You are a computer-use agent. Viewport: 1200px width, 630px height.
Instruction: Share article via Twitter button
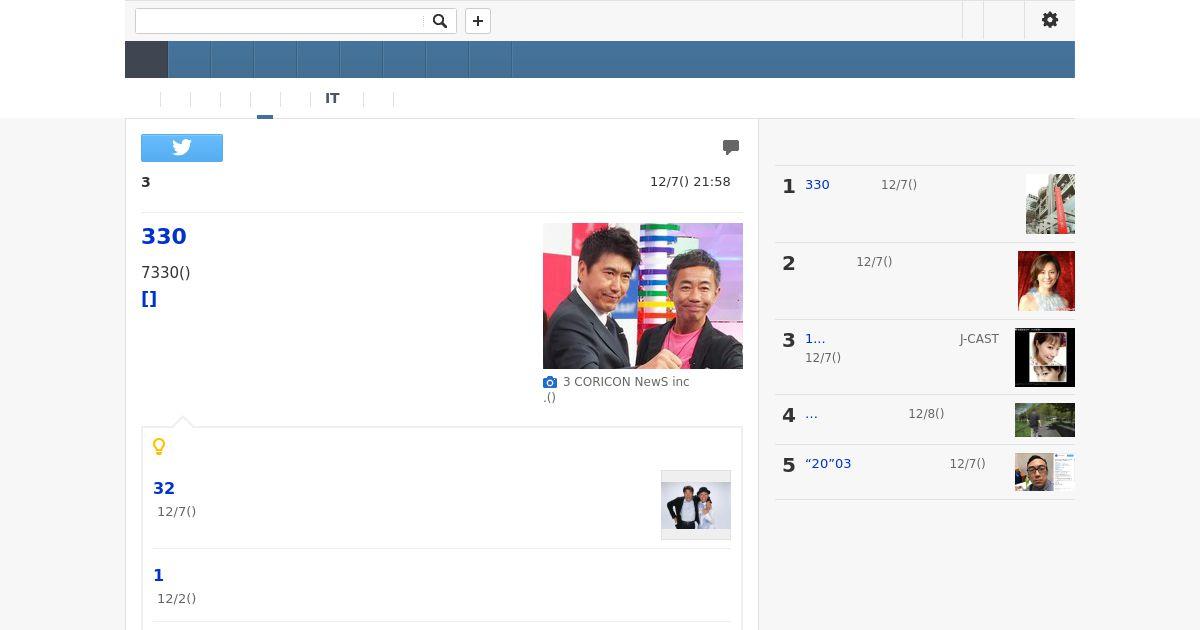tap(182, 148)
